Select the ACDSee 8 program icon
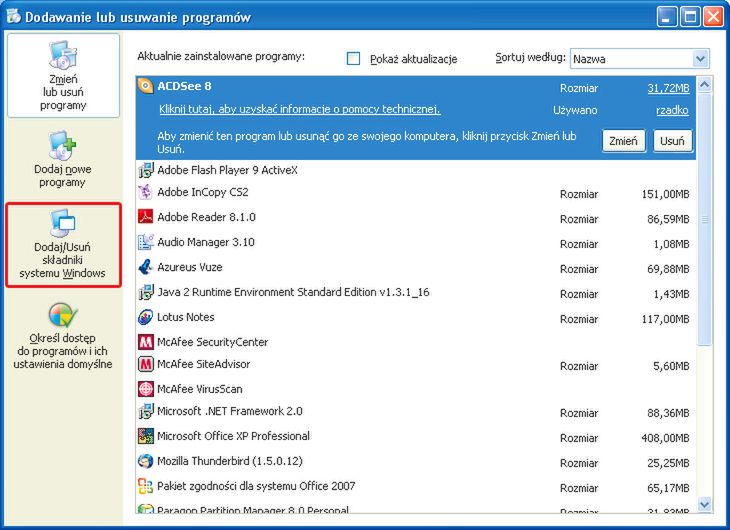The height and width of the screenshot is (530, 730). [x=144, y=86]
